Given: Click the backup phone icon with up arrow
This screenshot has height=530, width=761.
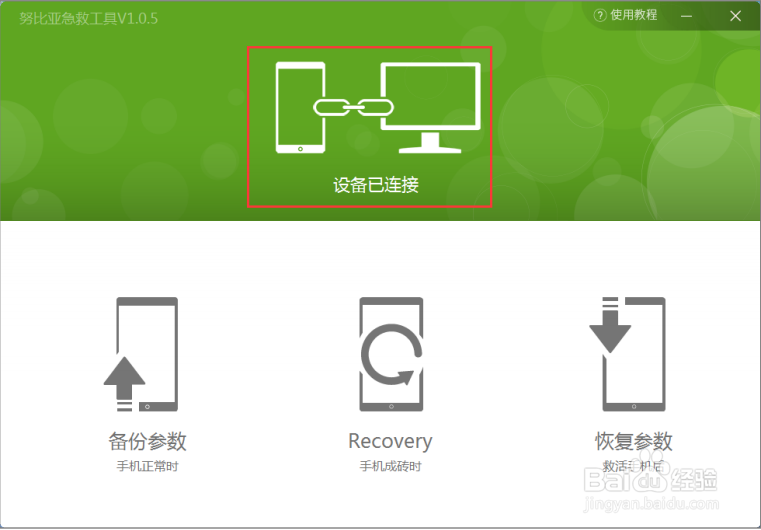Looking at the screenshot, I should click(141, 354).
